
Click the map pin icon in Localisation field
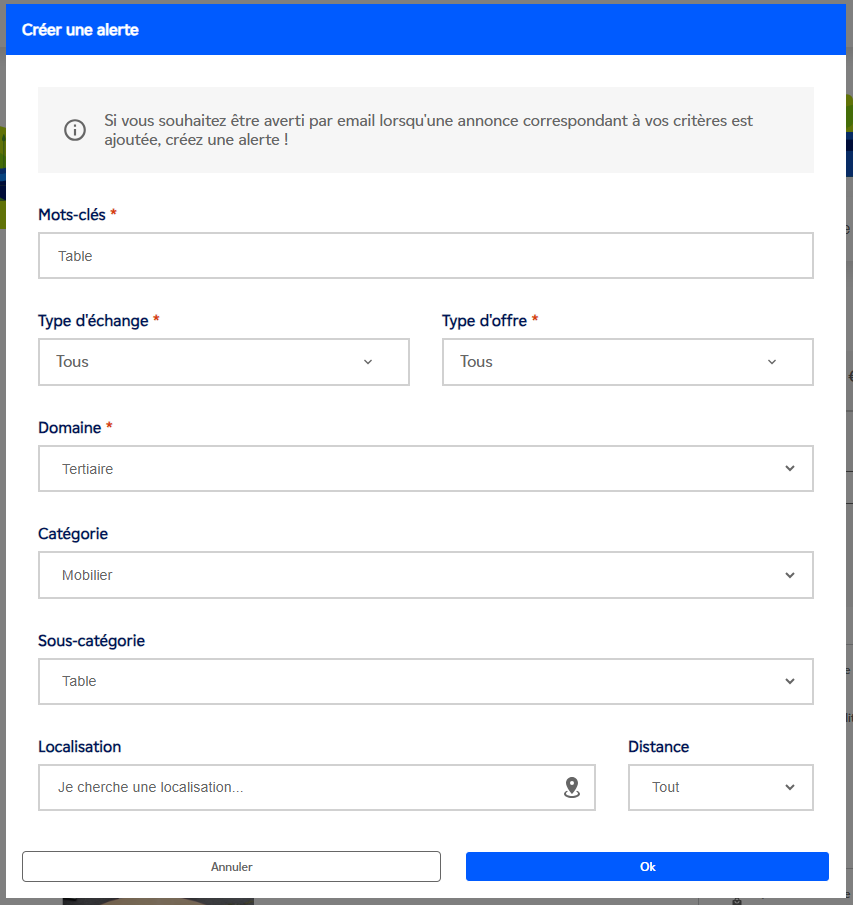coord(572,788)
